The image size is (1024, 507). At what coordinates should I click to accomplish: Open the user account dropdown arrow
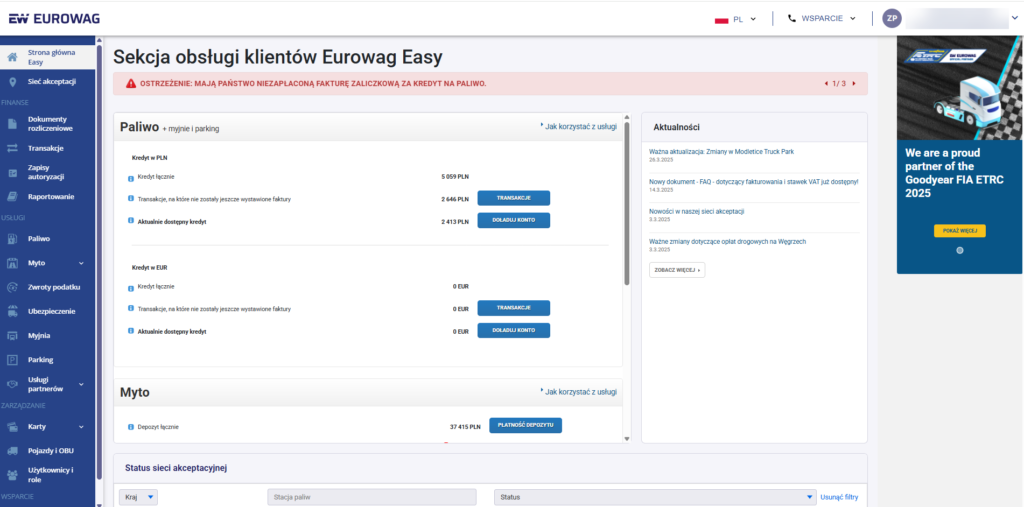(x=1014, y=19)
